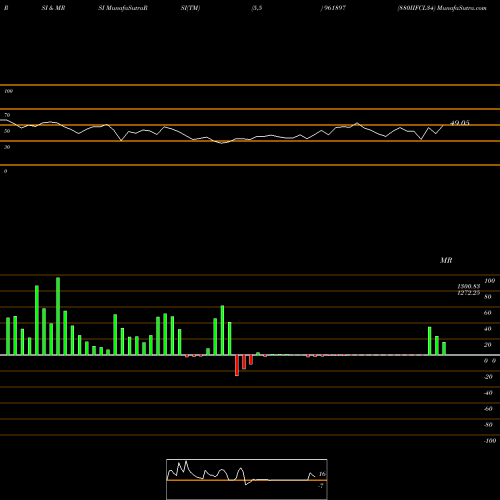Viewport: 500px width, 500px height.
Task: Click the 20 label on MR axis
Action: click(x=488, y=345)
